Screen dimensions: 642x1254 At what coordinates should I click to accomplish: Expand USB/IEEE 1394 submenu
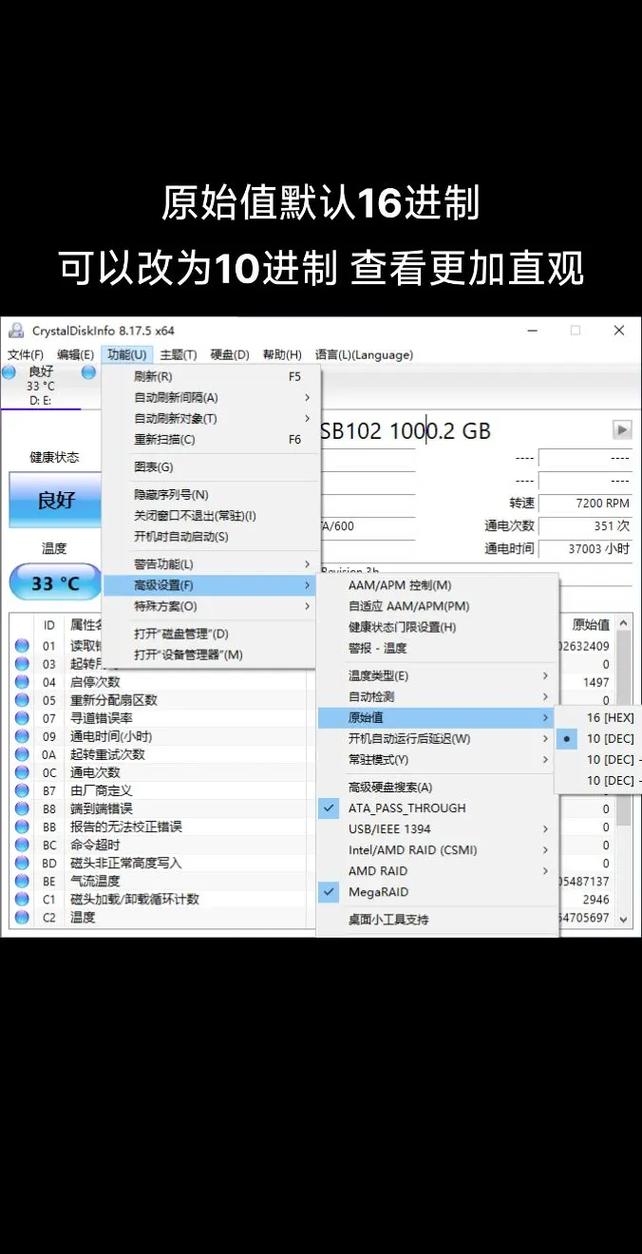tap(437, 829)
